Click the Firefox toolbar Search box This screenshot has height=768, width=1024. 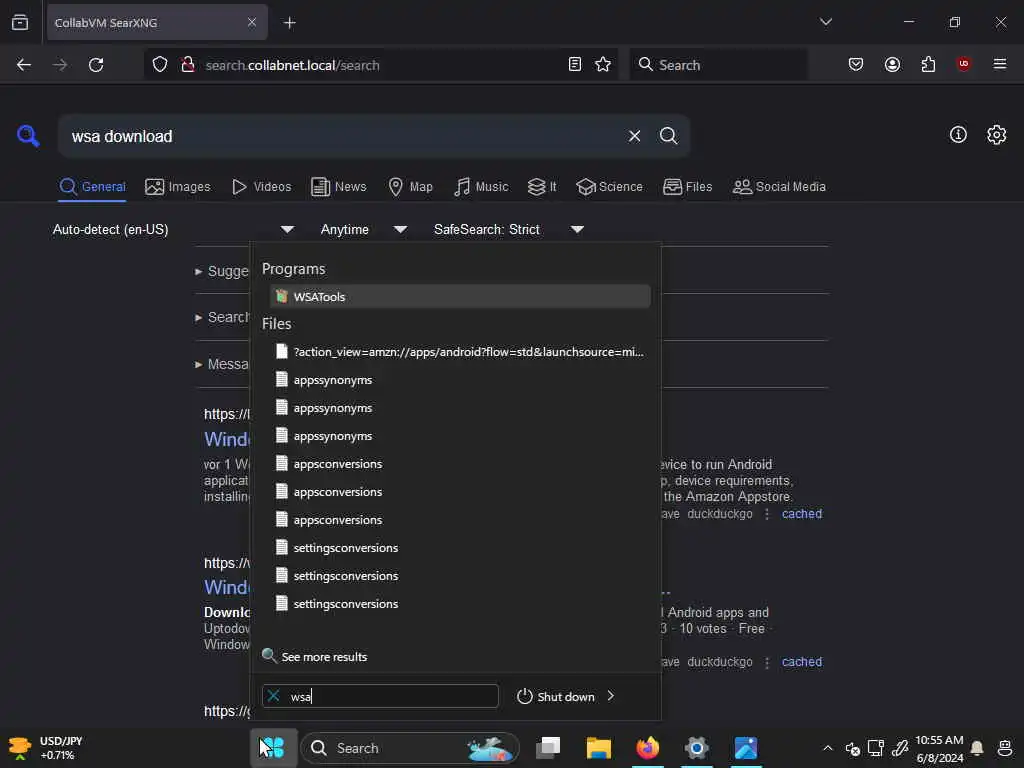(718, 65)
